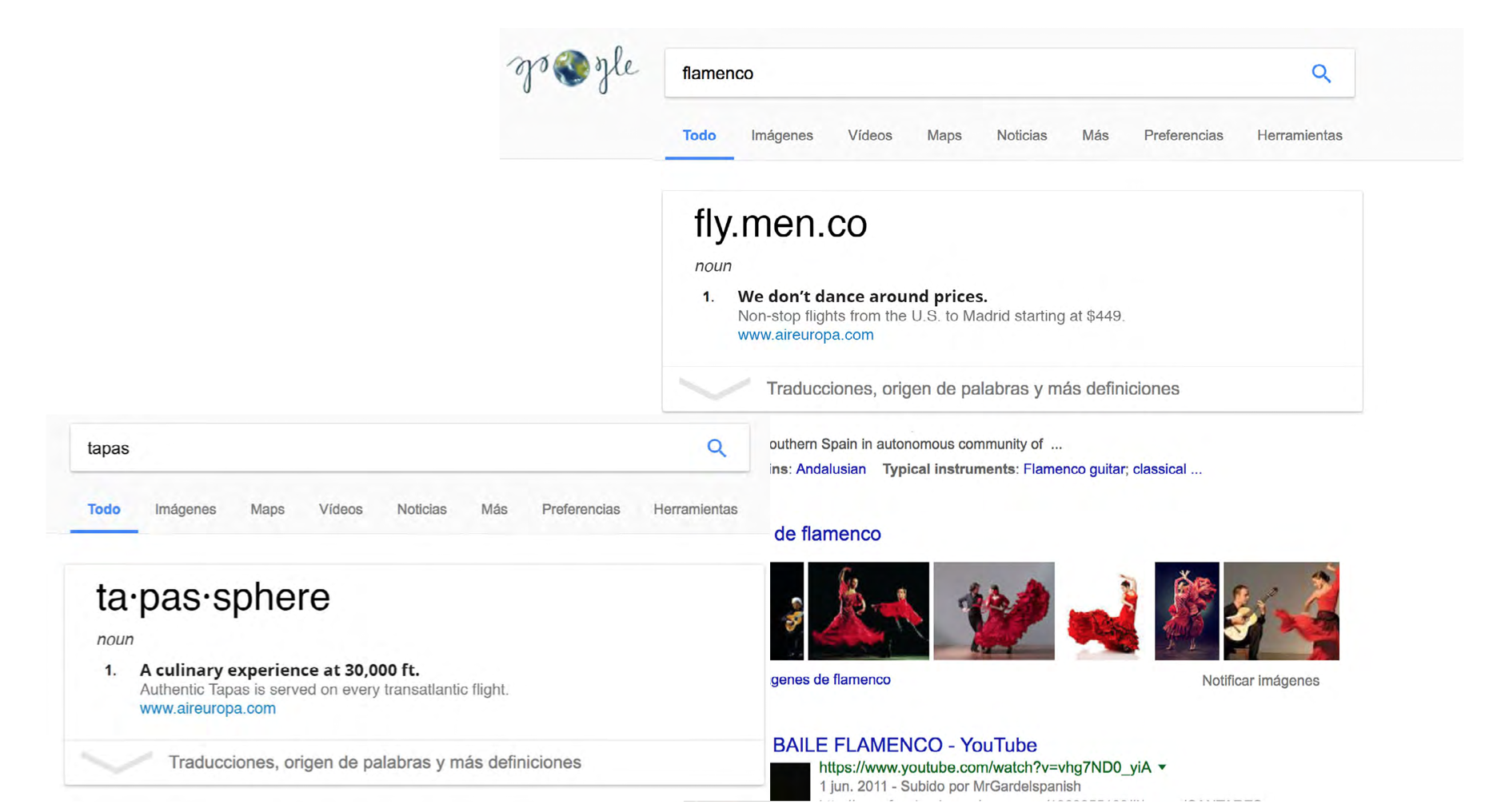Image resolution: width=1489 pixels, height=812 pixels.
Task: Open Maps tab in flamenco search
Action: pyautogui.click(x=944, y=135)
